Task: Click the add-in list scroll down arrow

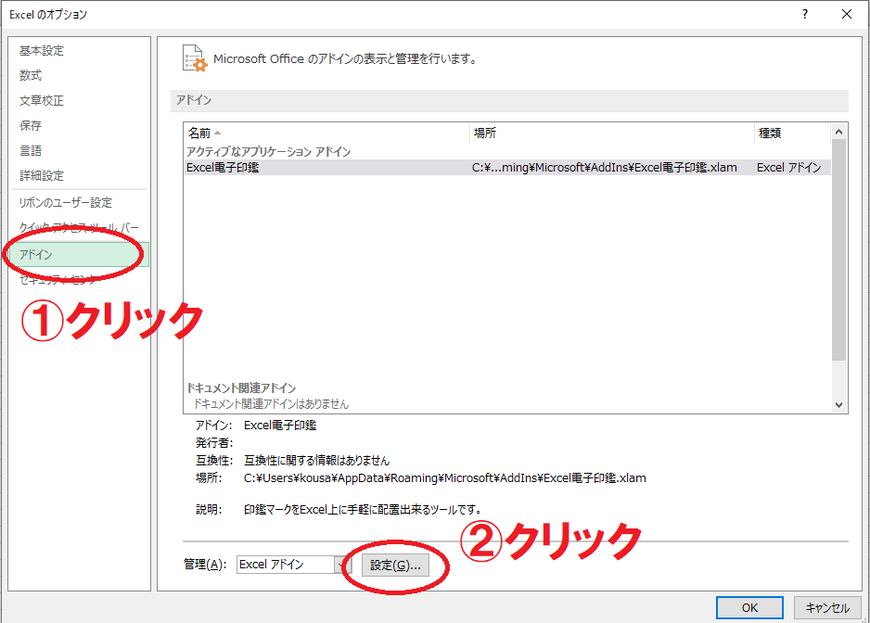Action: pyautogui.click(x=839, y=405)
